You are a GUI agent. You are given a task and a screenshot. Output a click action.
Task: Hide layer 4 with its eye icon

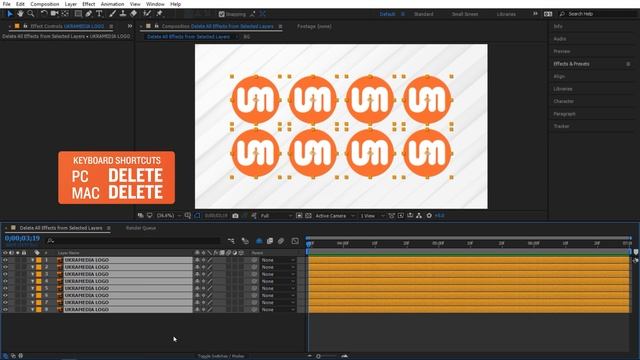click(5, 281)
